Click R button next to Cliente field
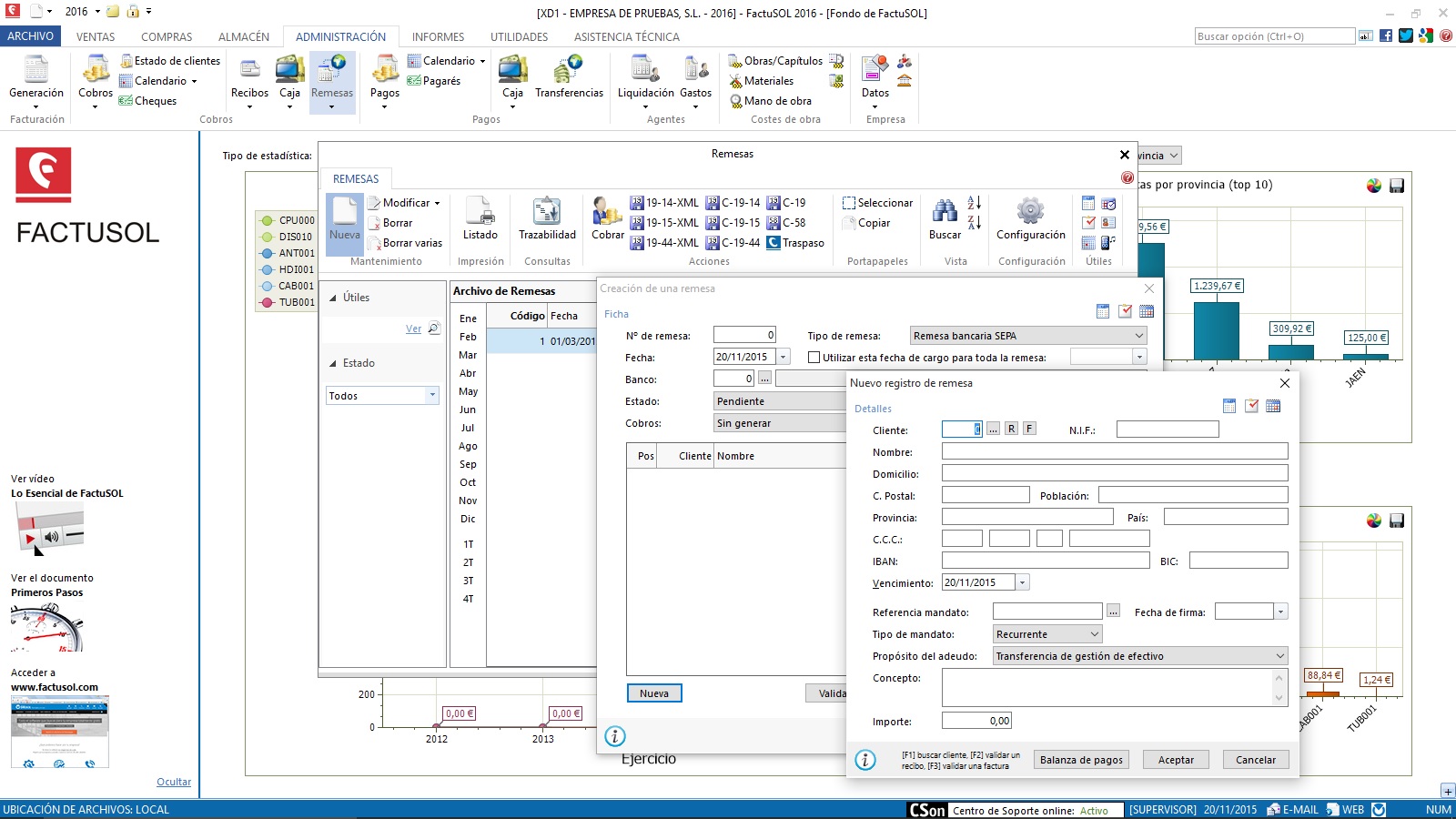Screen dimensions: 1456x819 1011,429
